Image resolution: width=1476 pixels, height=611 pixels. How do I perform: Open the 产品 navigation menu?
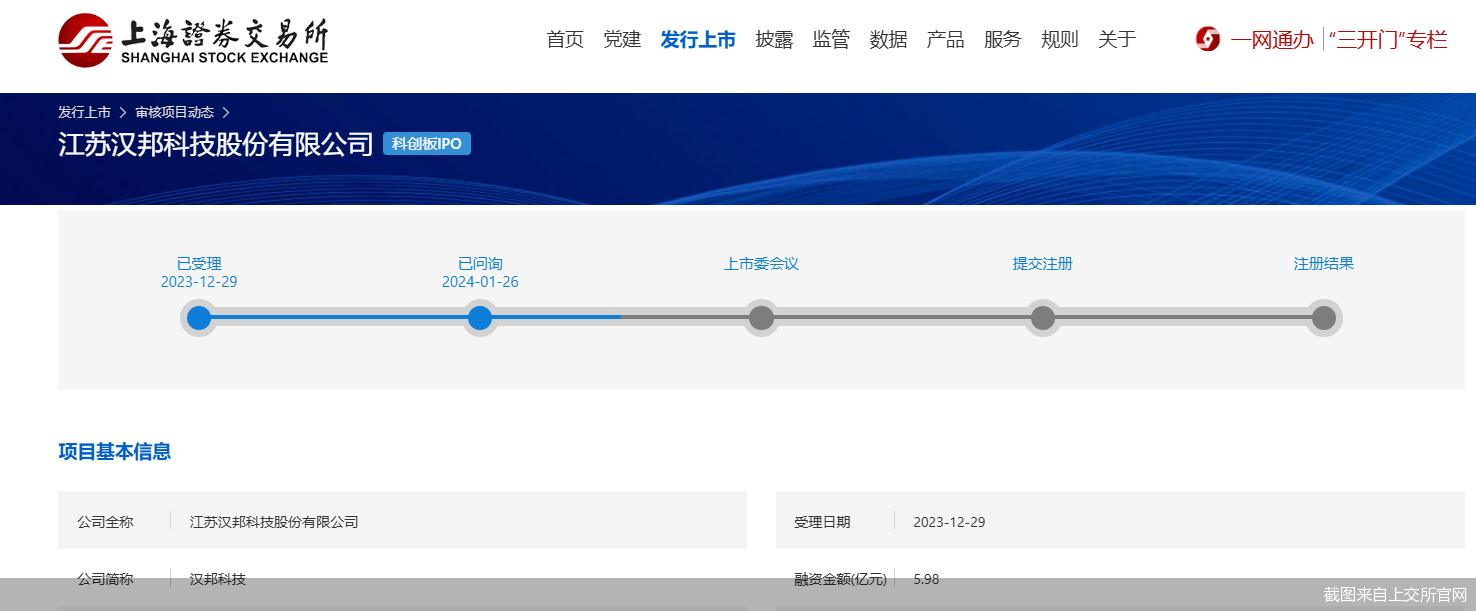944,39
